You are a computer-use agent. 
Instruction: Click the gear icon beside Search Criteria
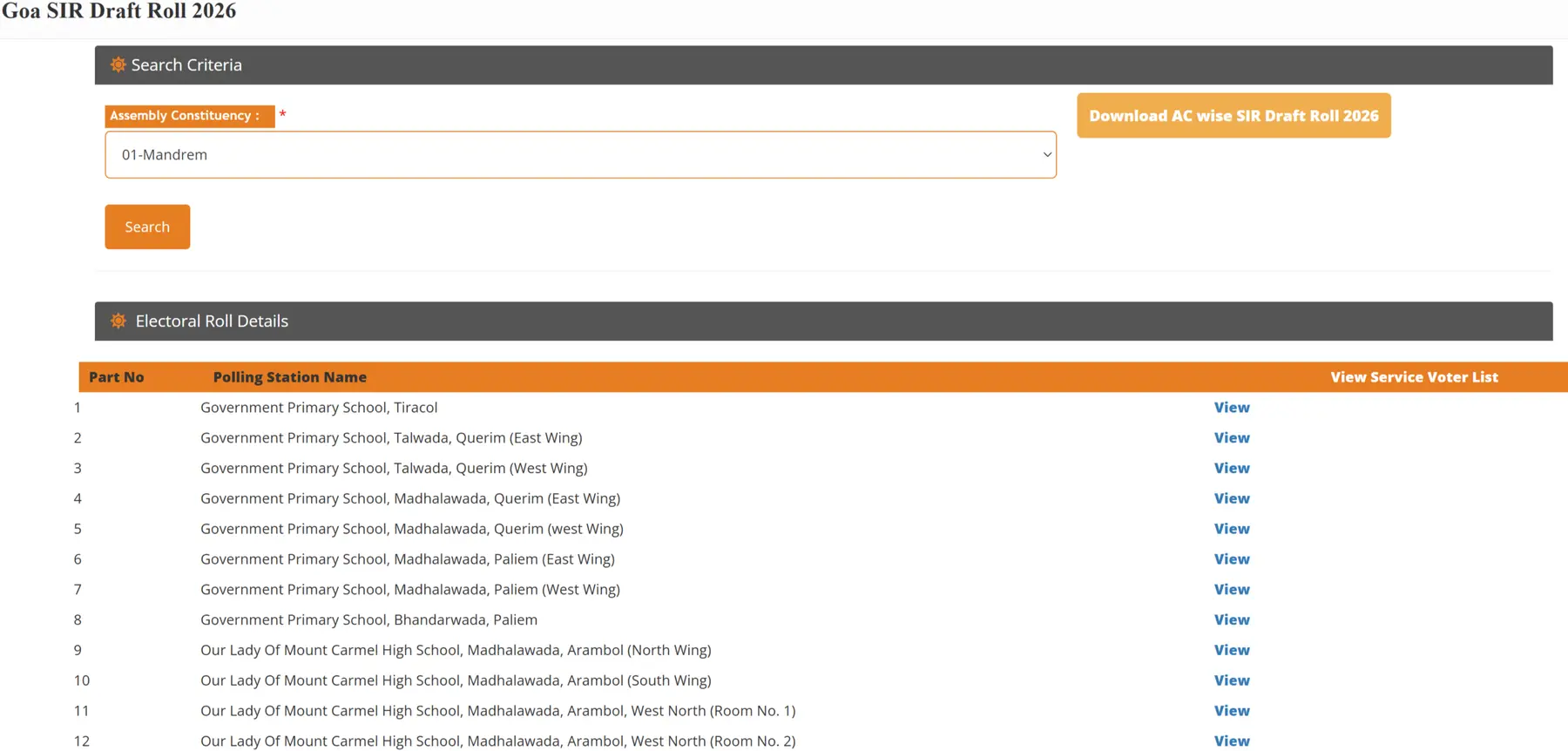pos(118,65)
